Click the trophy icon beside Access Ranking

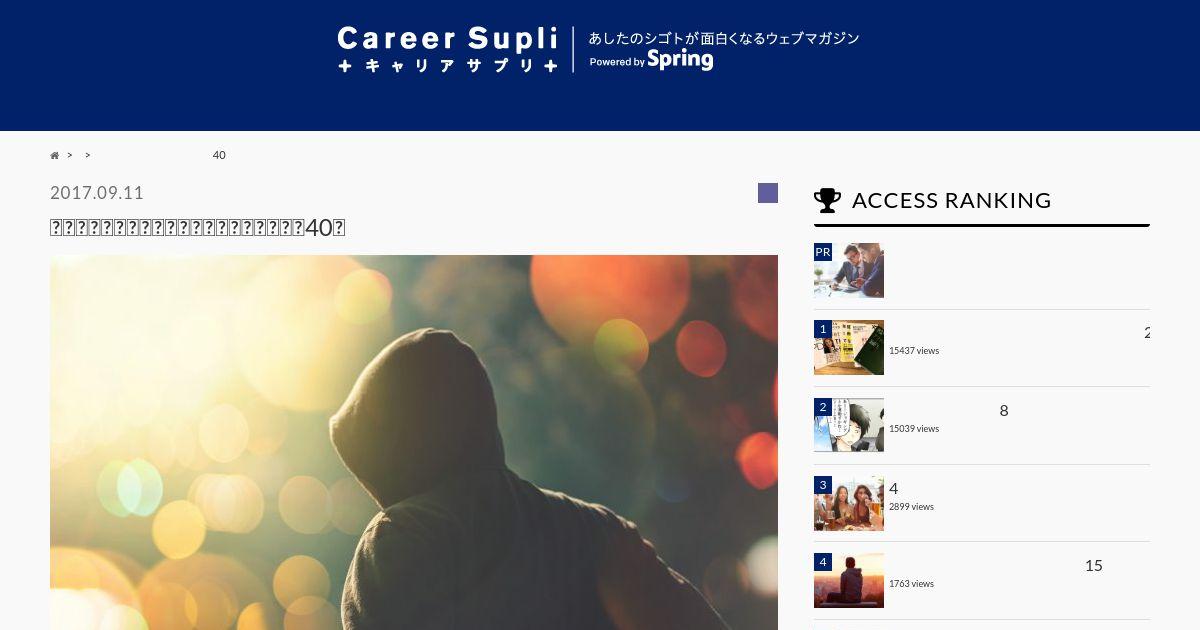tap(827, 201)
